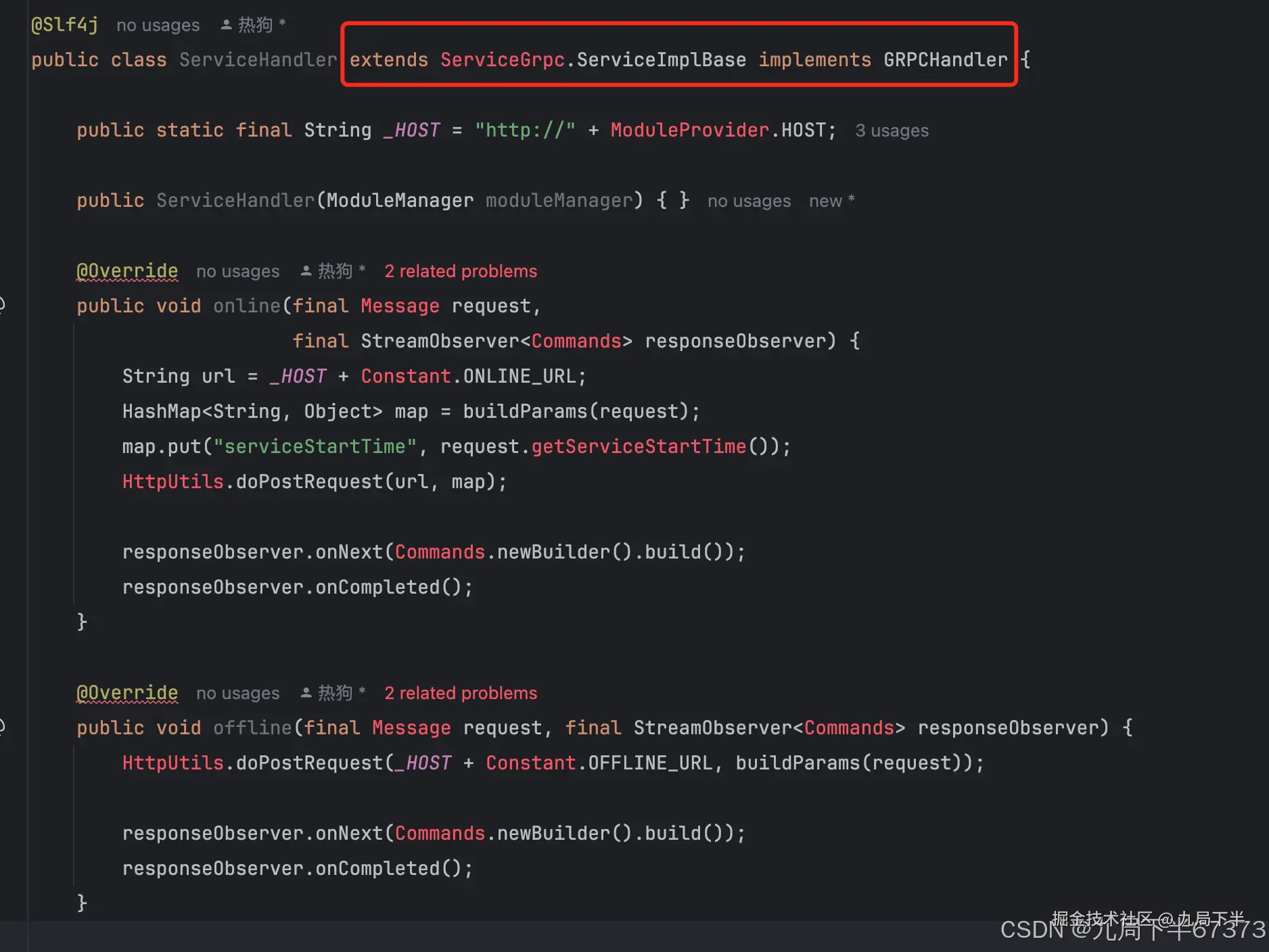Click Commands in the online method's StreamObserver parameter
The image size is (1269, 952).
[x=576, y=341]
